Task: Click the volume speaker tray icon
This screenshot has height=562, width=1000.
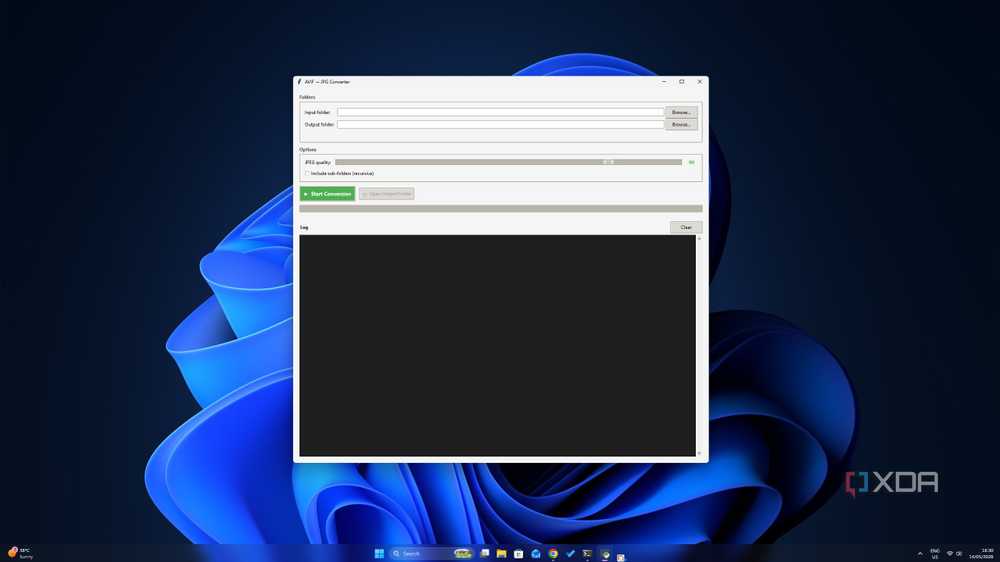Action: [959, 553]
